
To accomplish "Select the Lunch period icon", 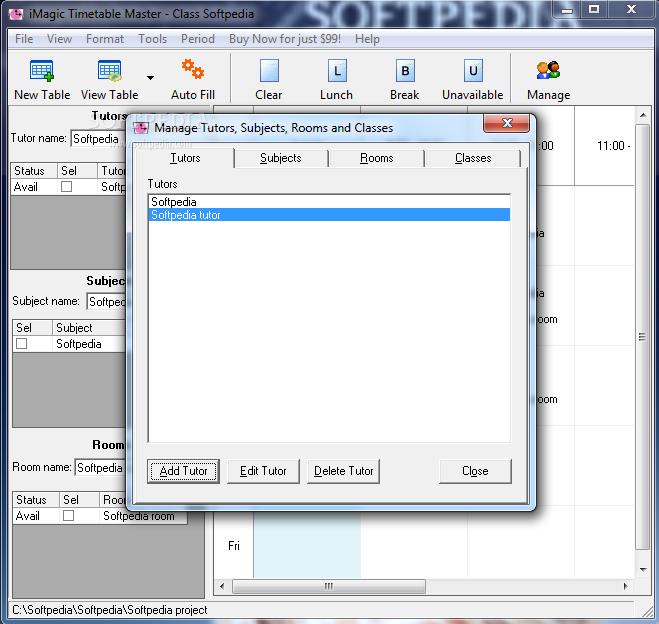I will (x=337, y=71).
